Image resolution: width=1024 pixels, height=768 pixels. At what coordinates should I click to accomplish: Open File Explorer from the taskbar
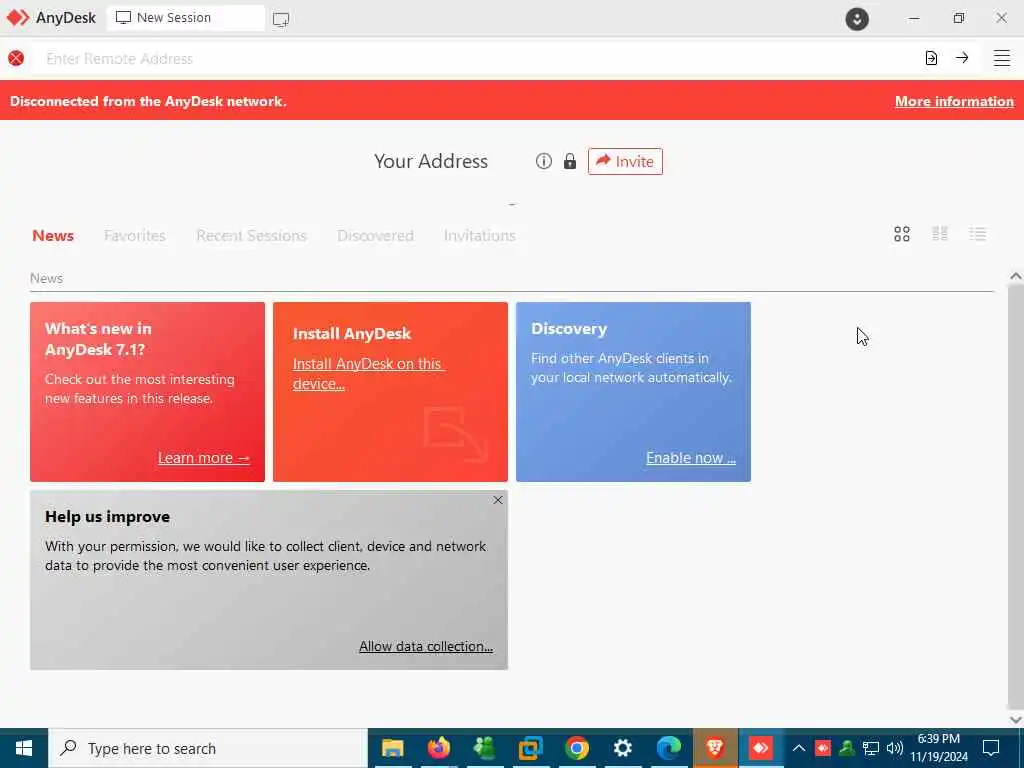pyautogui.click(x=392, y=748)
